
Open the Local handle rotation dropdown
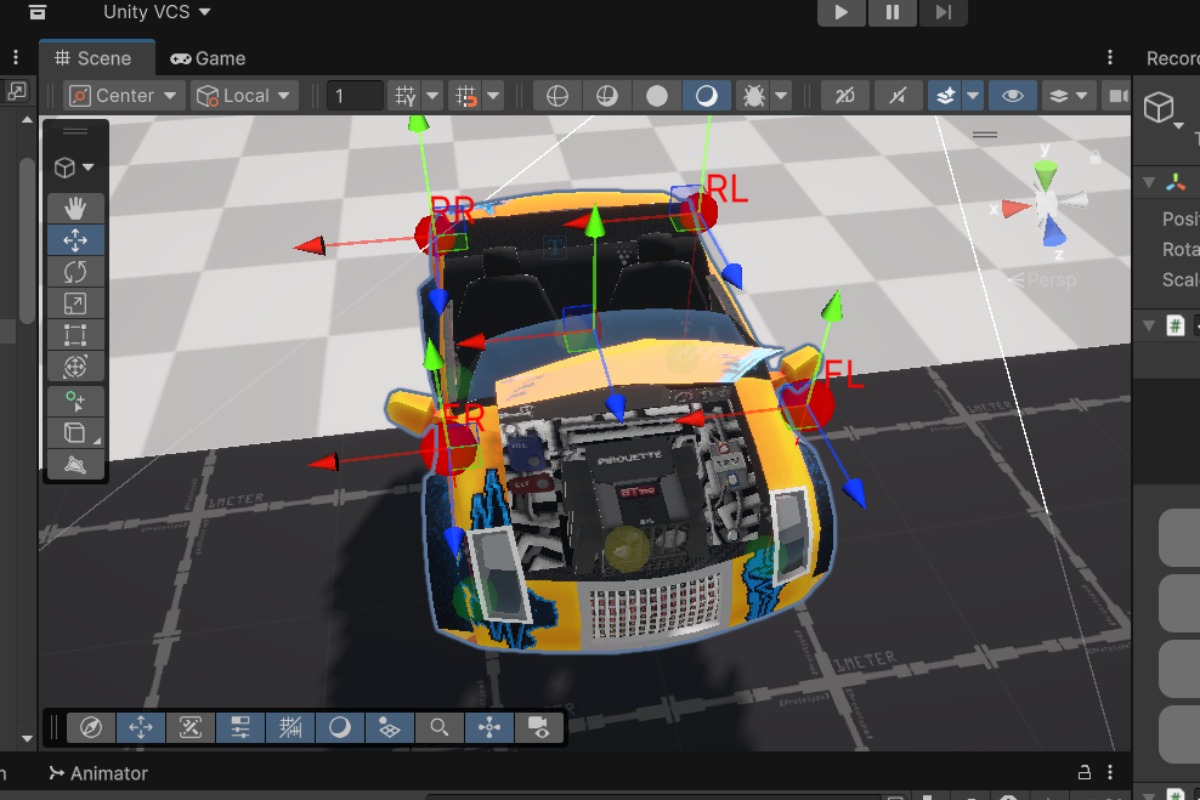click(245, 96)
